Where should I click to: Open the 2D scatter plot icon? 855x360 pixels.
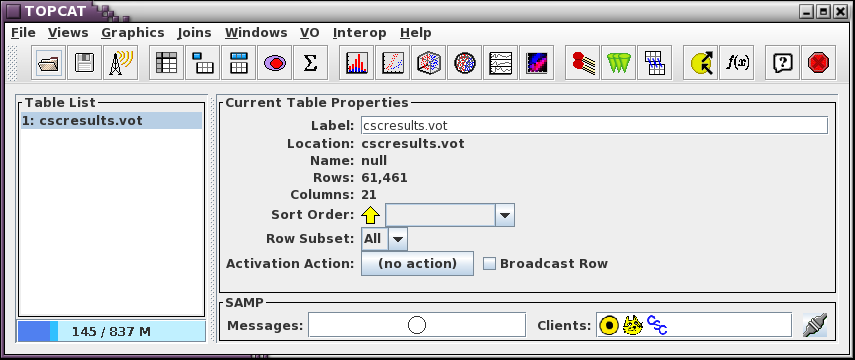pos(392,63)
